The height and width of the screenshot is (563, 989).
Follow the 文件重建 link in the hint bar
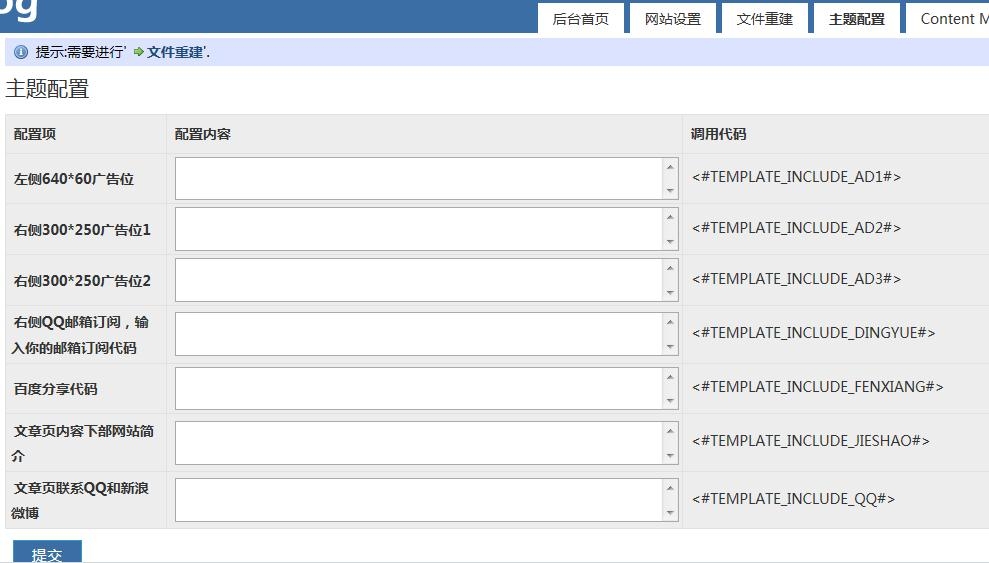pos(175,52)
